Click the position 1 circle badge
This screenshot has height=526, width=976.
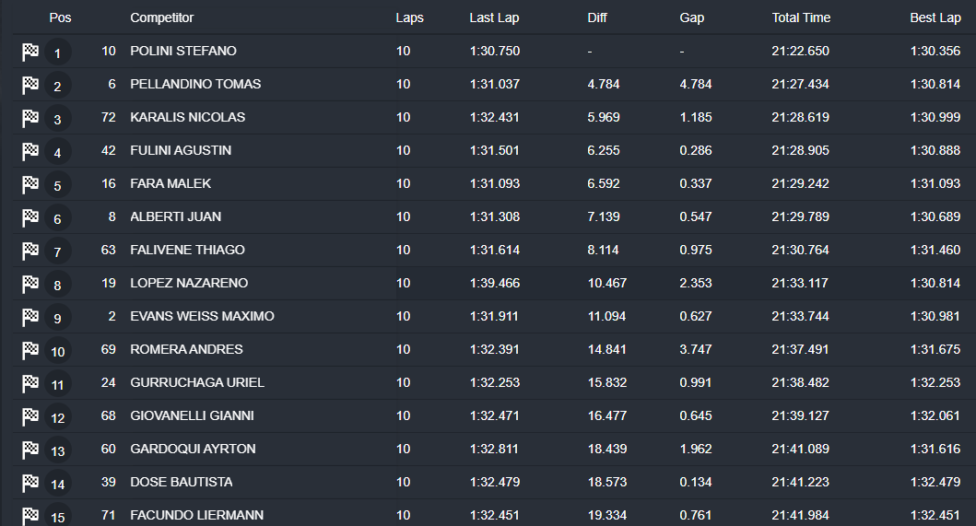tap(57, 52)
